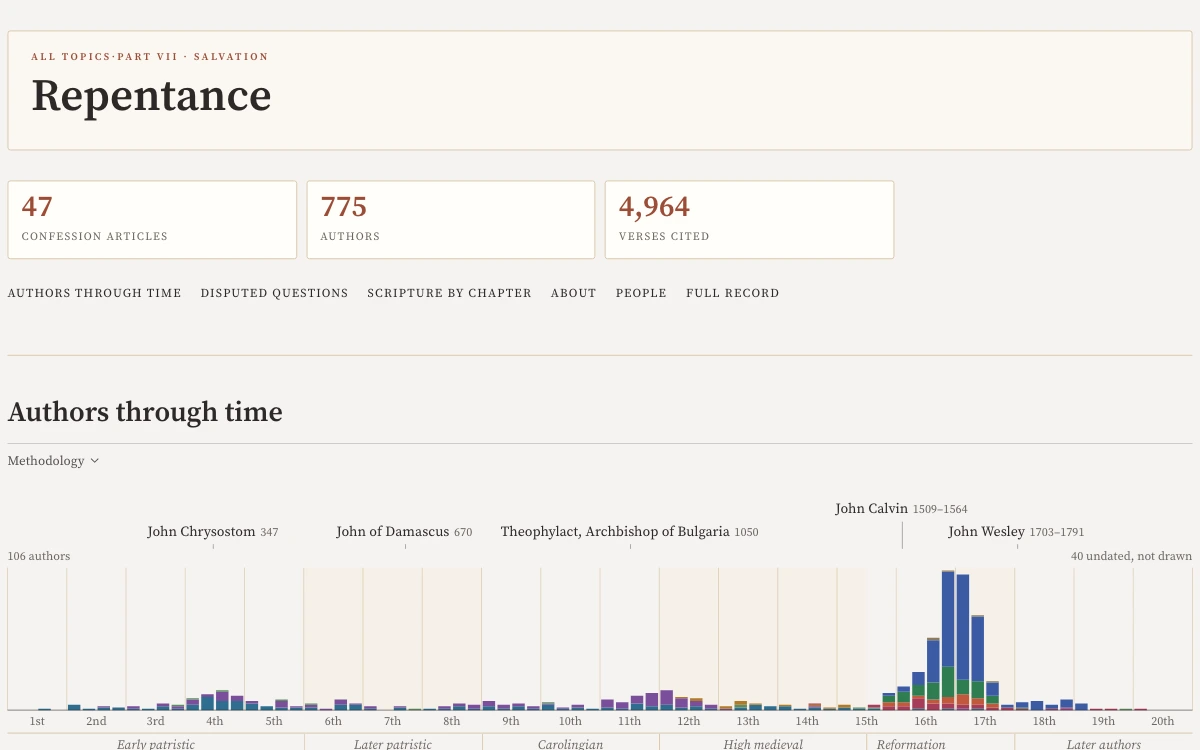Click '40 undated, not drawn' note
This screenshot has height=750, width=1200.
1131,556
